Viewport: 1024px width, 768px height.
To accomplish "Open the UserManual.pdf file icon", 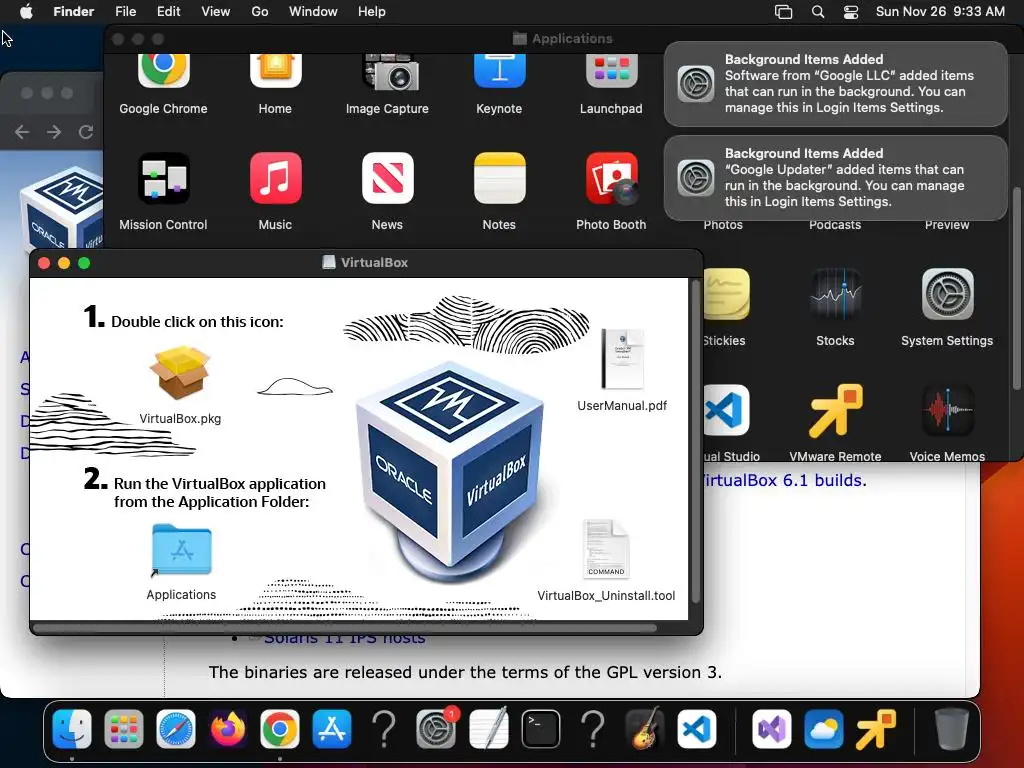I will coord(622,359).
